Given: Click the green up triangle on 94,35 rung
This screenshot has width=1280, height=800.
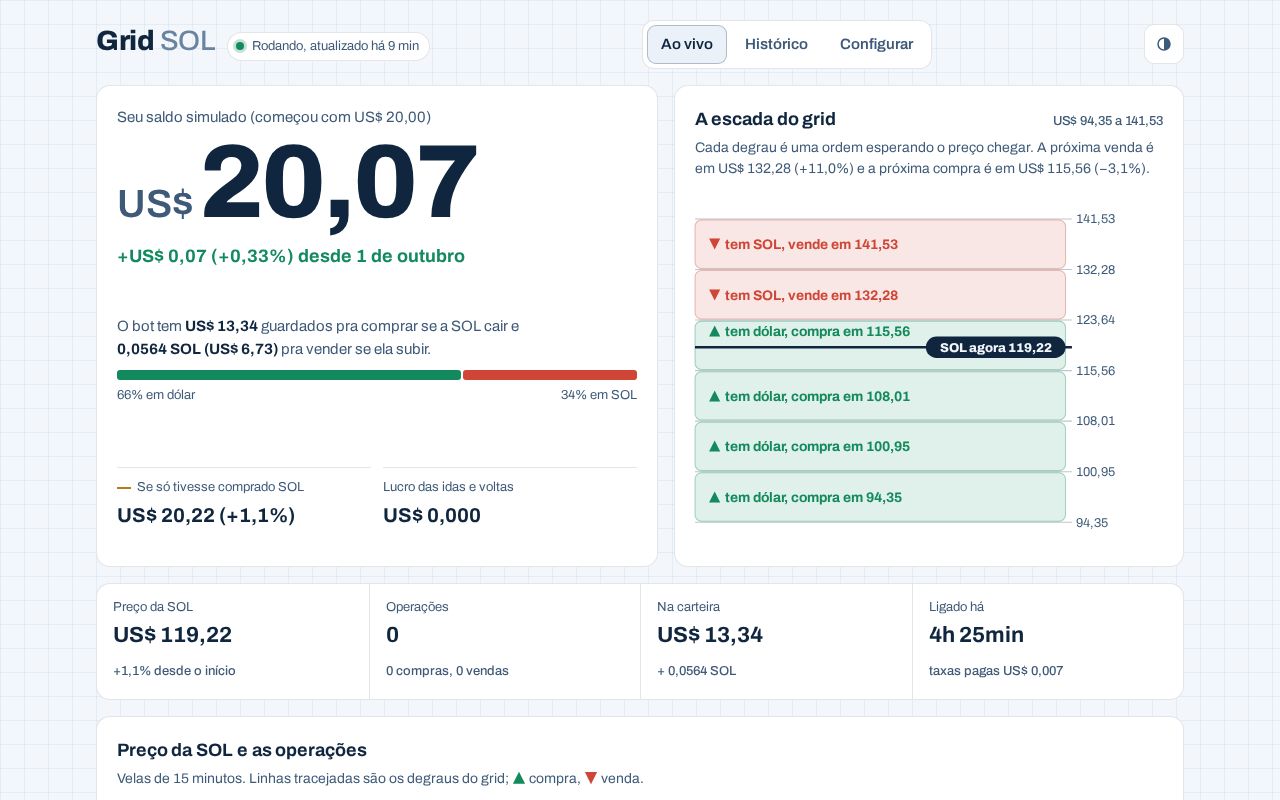Looking at the screenshot, I should click(714, 497).
